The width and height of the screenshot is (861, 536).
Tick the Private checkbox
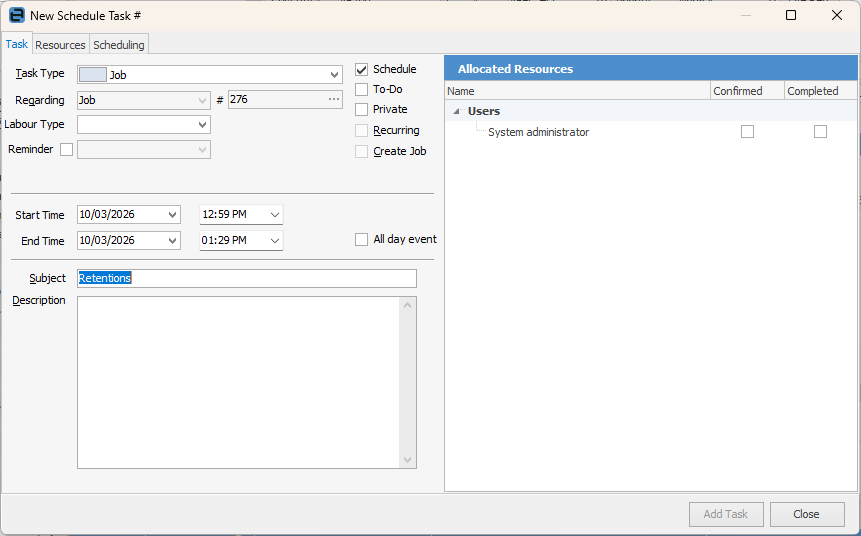pos(361,109)
